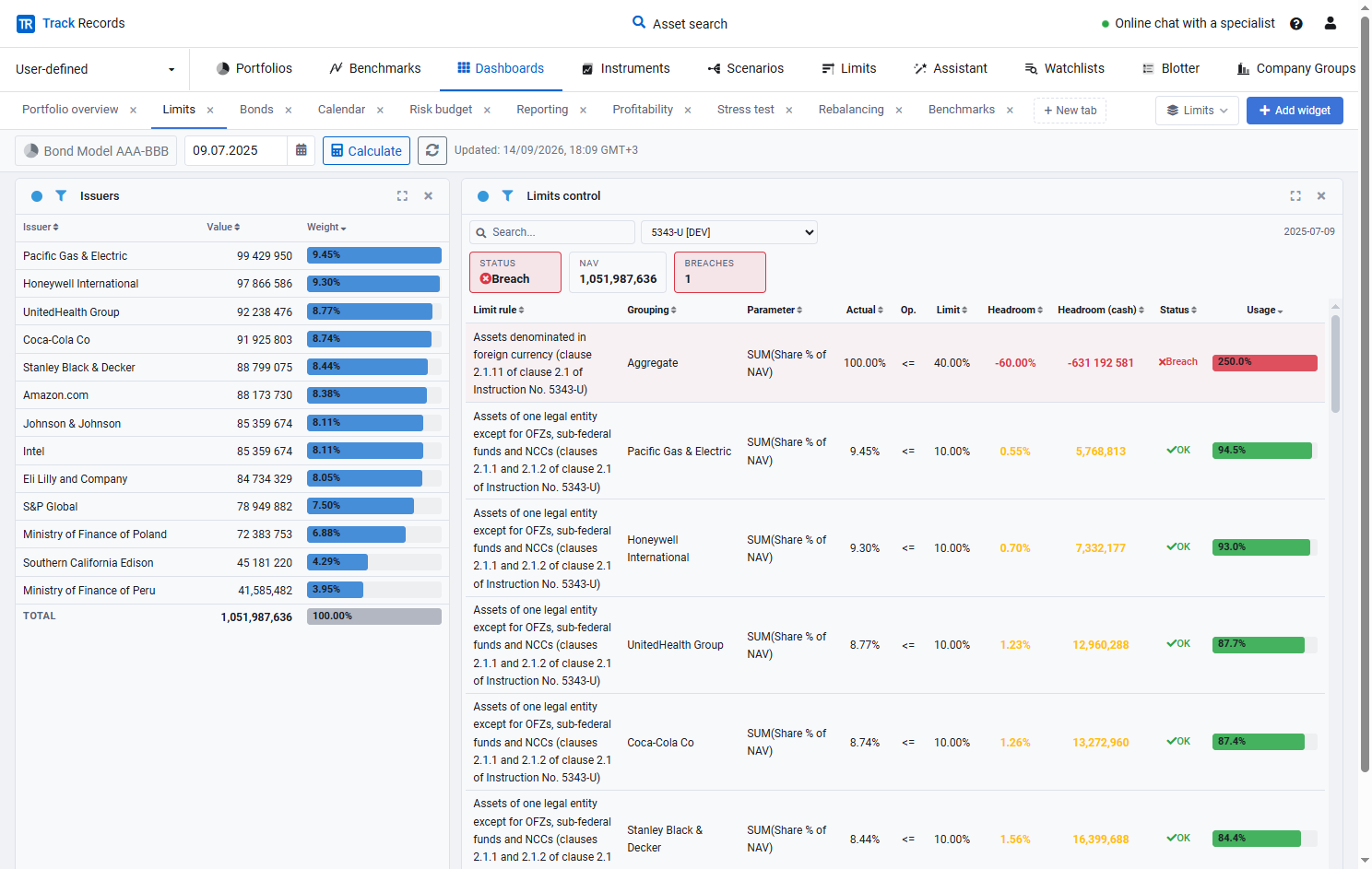Close the Portfolio overview tab
This screenshot has height=869, width=1372.
[x=133, y=111]
